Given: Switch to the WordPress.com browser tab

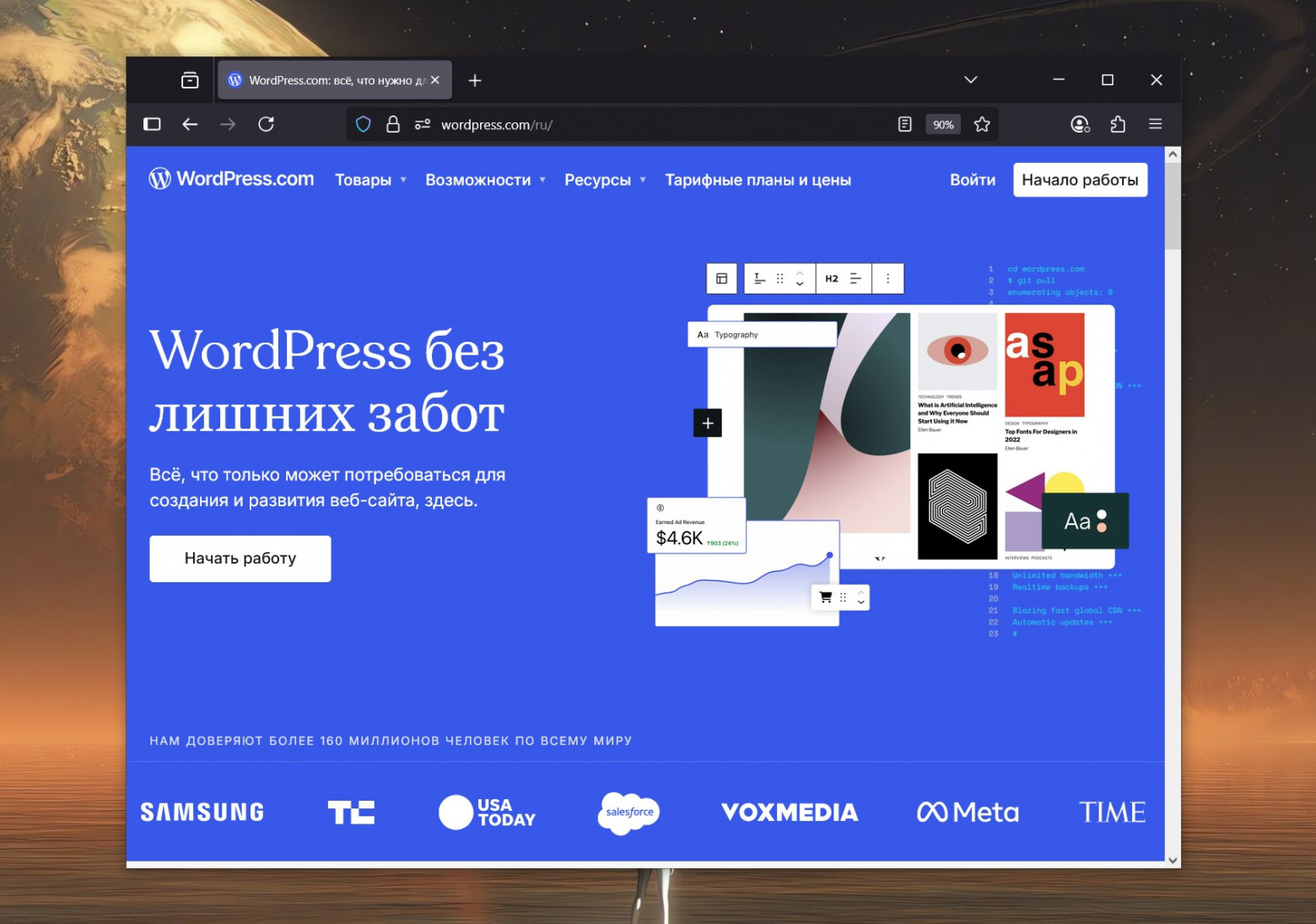Looking at the screenshot, I should [329, 79].
